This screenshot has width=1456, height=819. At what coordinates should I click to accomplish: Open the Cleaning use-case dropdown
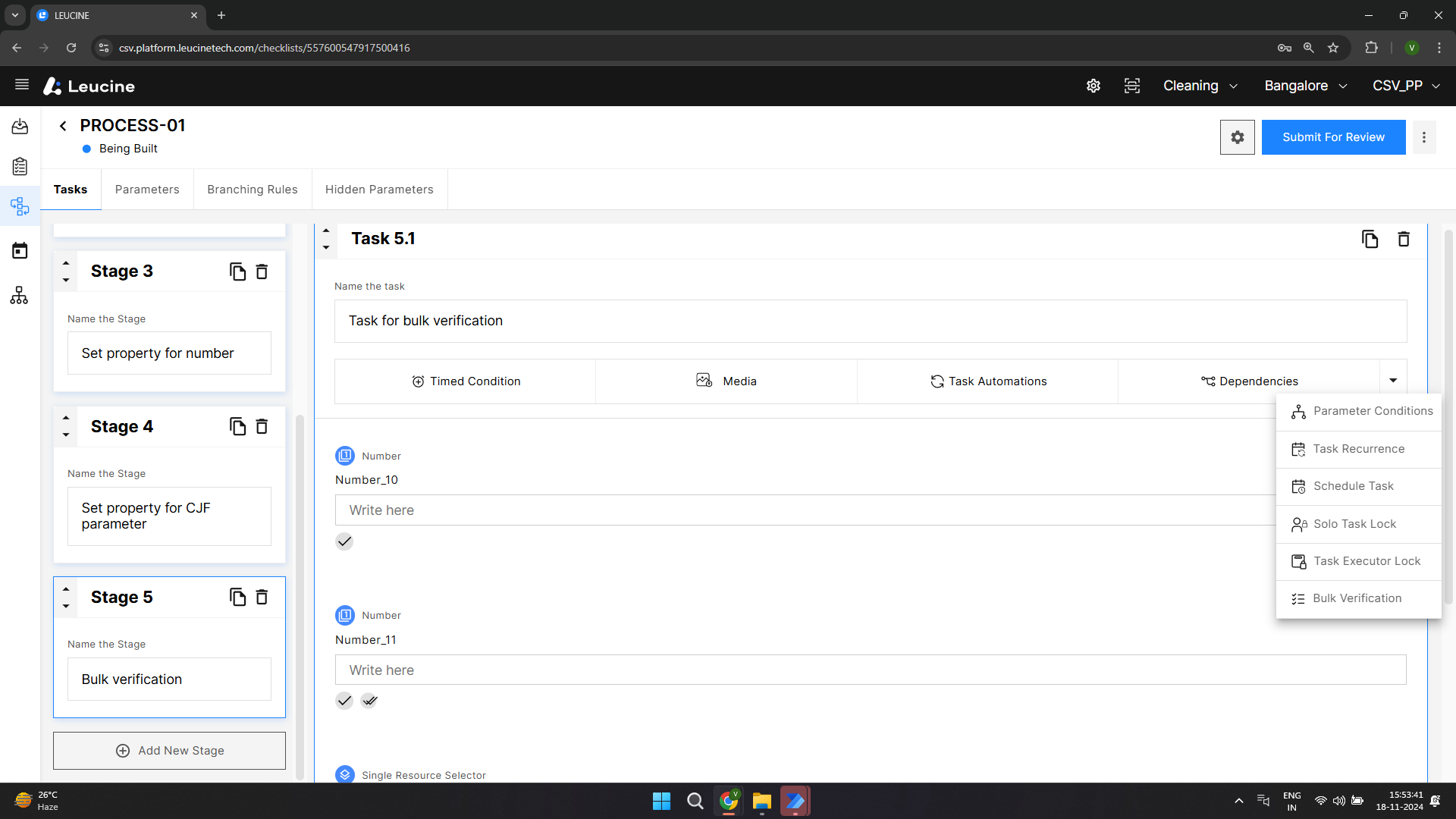pyautogui.click(x=1200, y=86)
